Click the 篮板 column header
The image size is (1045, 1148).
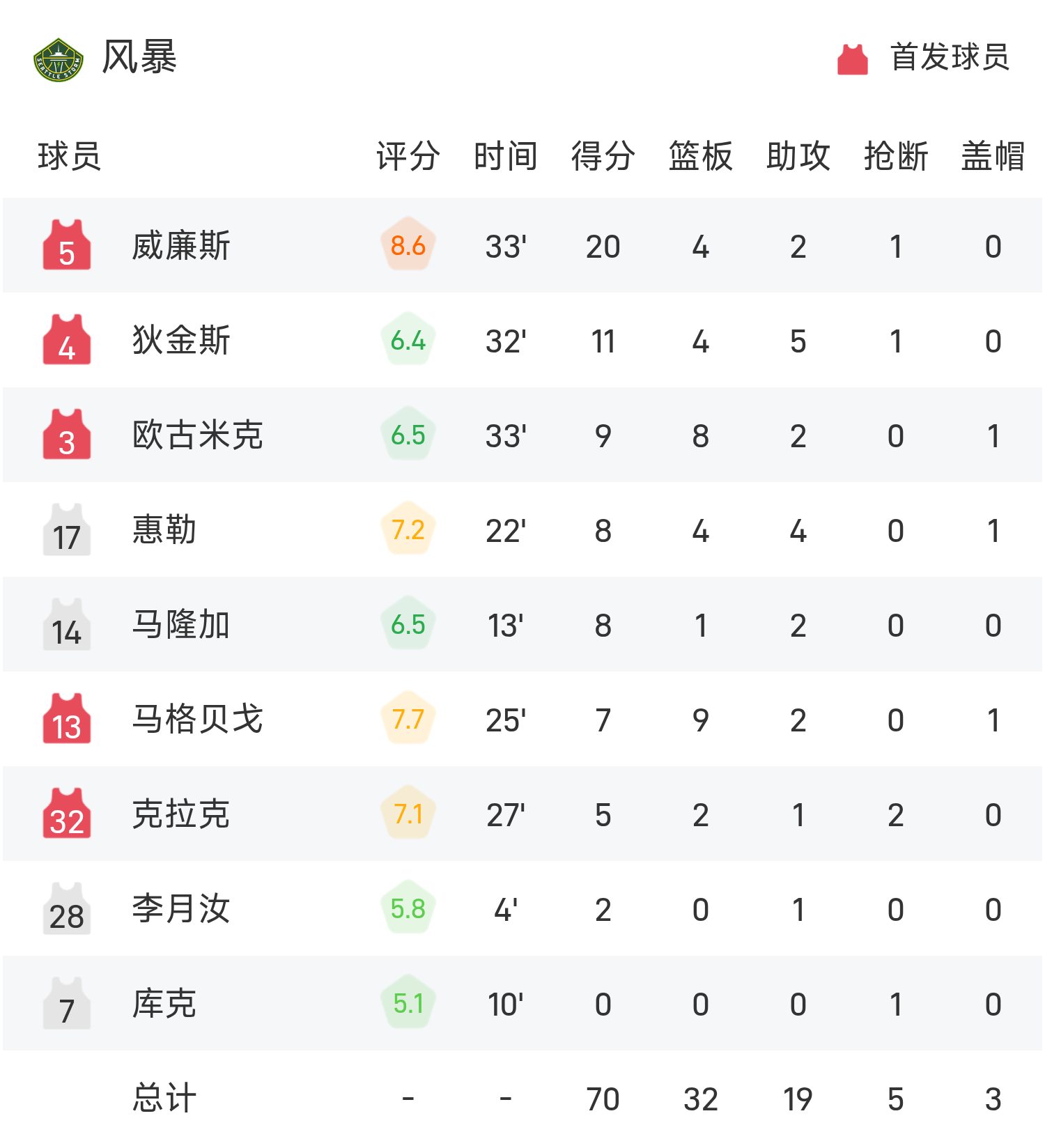tap(701, 156)
